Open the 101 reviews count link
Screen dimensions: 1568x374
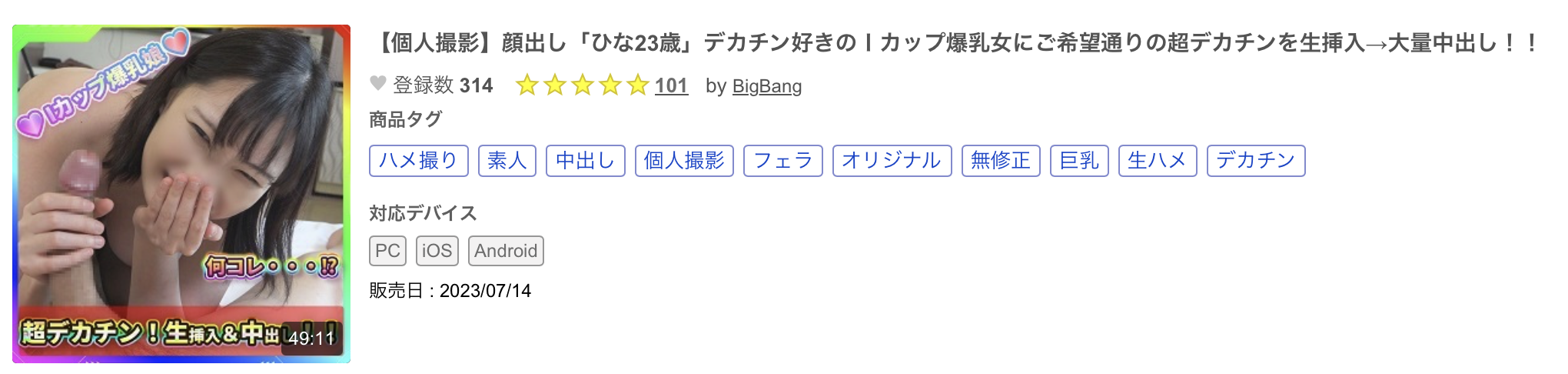[671, 85]
